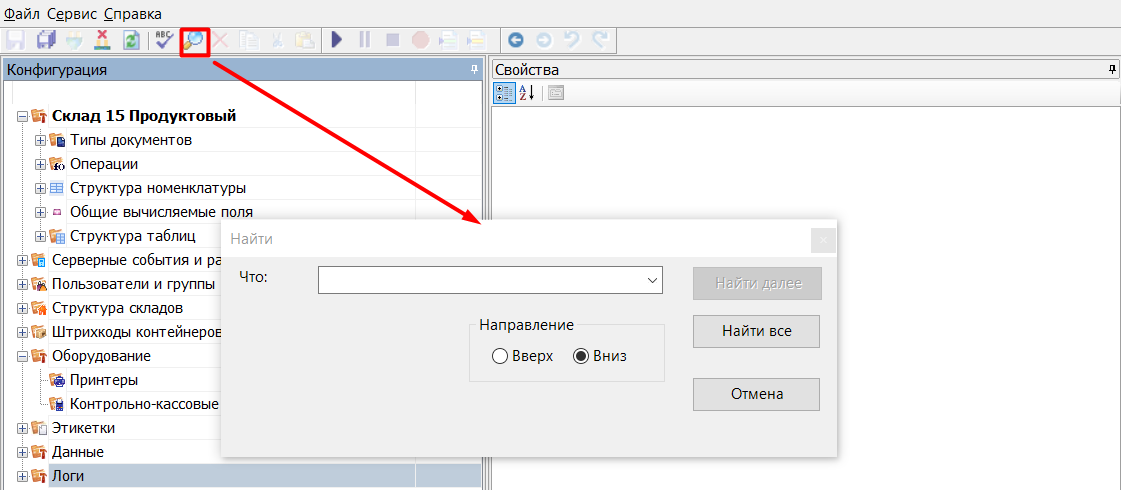Run the ABC check toolbar icon

click(x=165, y=40)
